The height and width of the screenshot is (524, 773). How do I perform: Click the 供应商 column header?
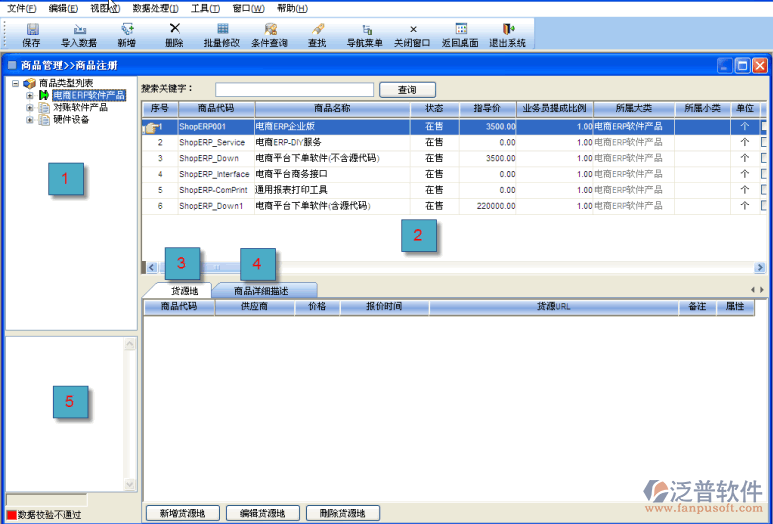pyautogui.click(x=254, y=307)
